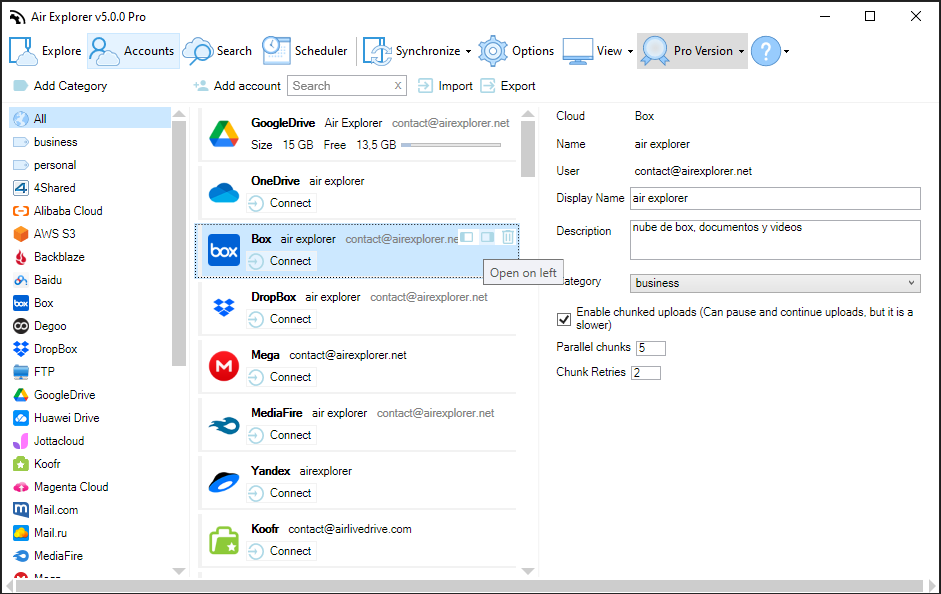Click the accounts list scroll down arrow
This screenshot has width=941, height=594.
click(x=528, y=571)
